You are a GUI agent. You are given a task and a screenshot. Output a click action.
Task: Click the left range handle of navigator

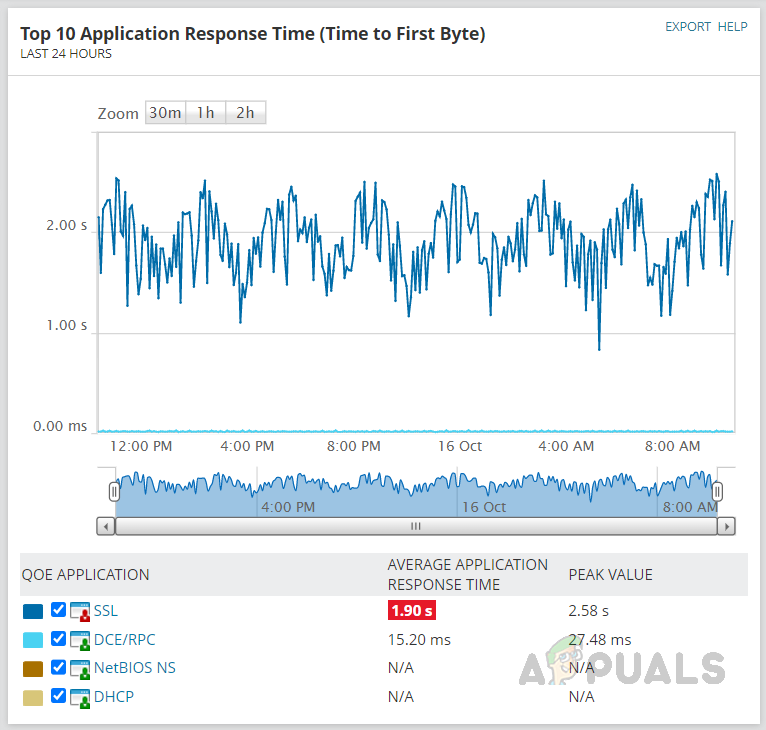114,492
